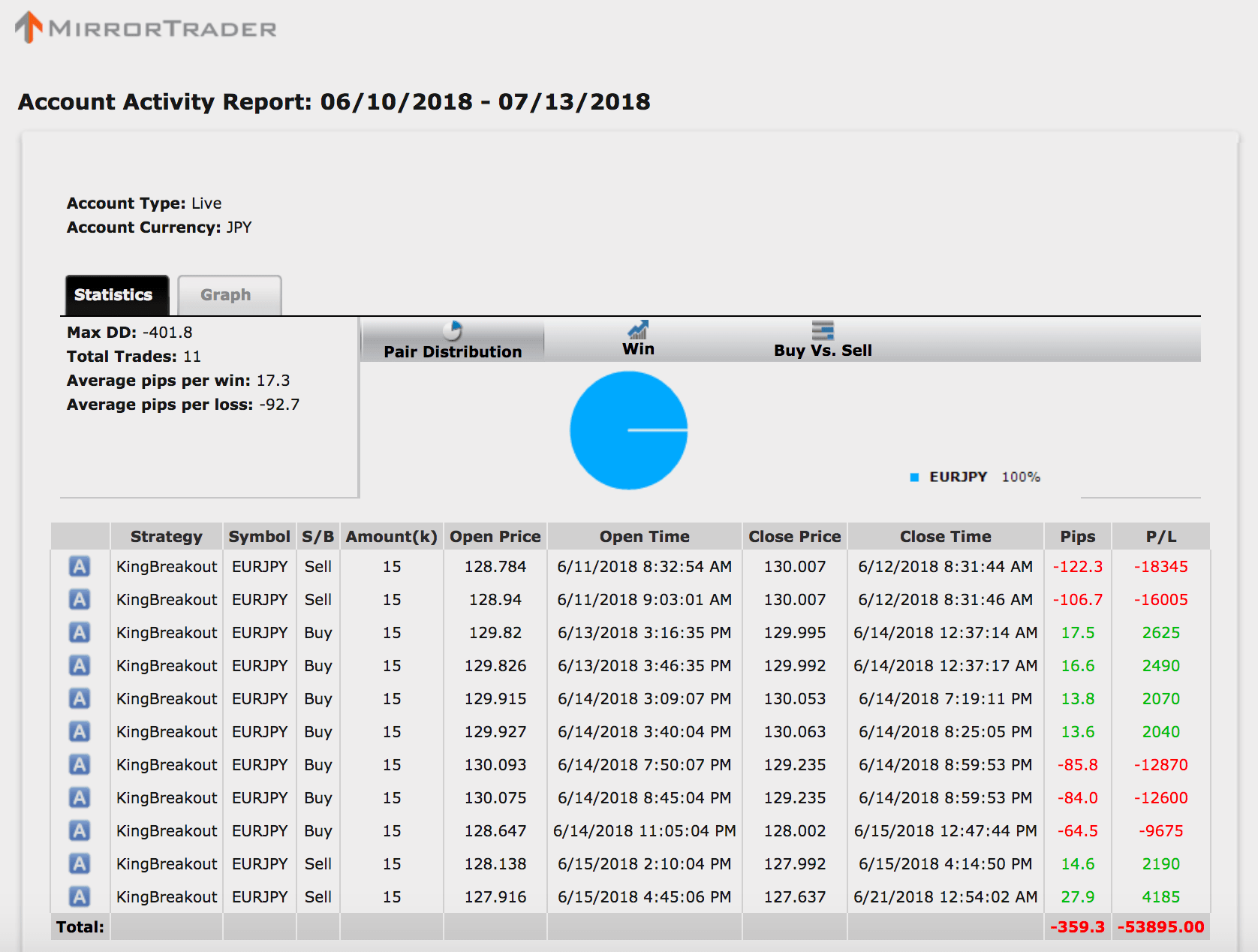
Task: Click the 'A' icon for the 128.94 trade
Action: pos(80,599)
